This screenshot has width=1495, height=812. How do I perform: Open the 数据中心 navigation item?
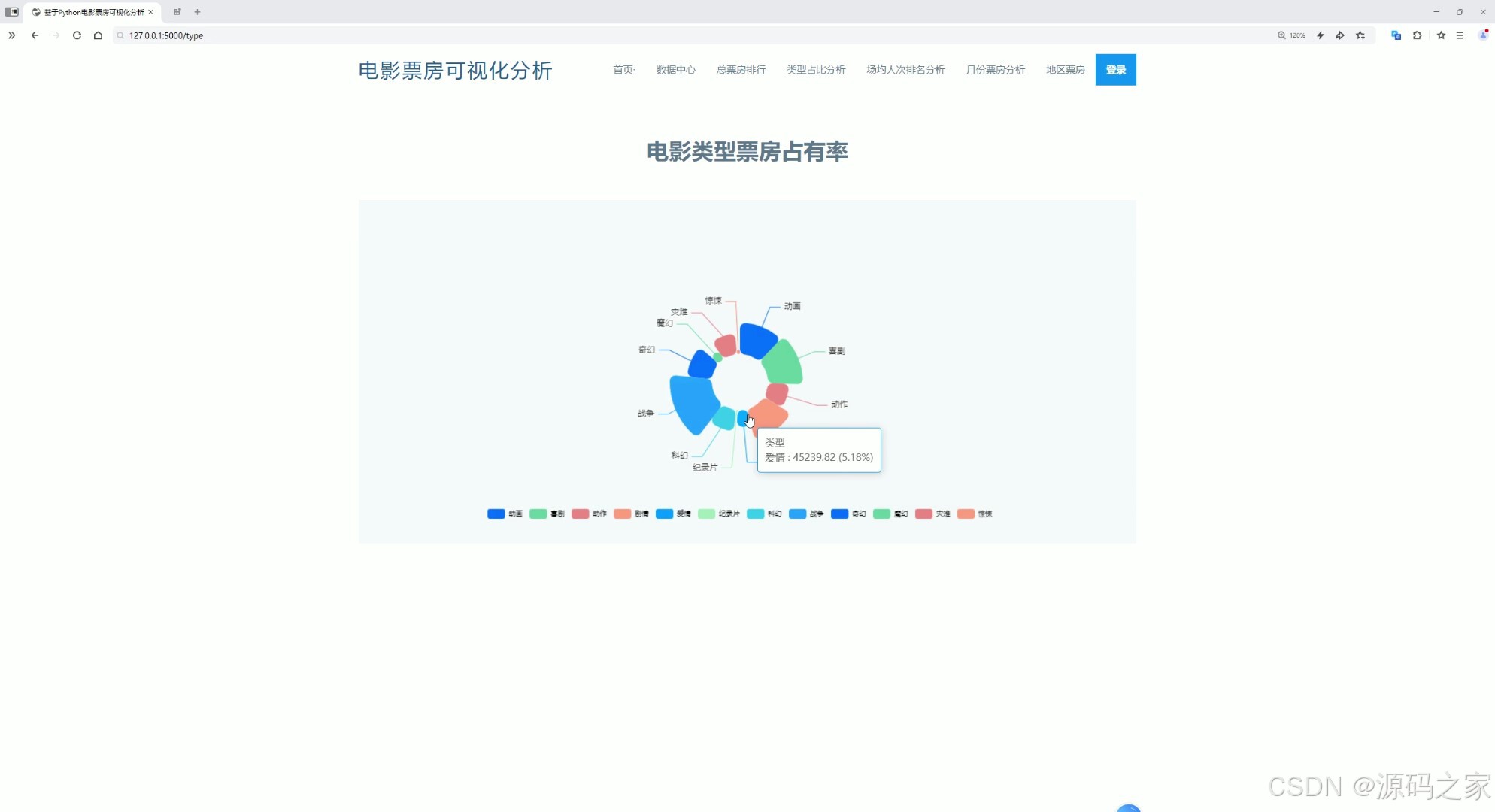click(675, 69)
